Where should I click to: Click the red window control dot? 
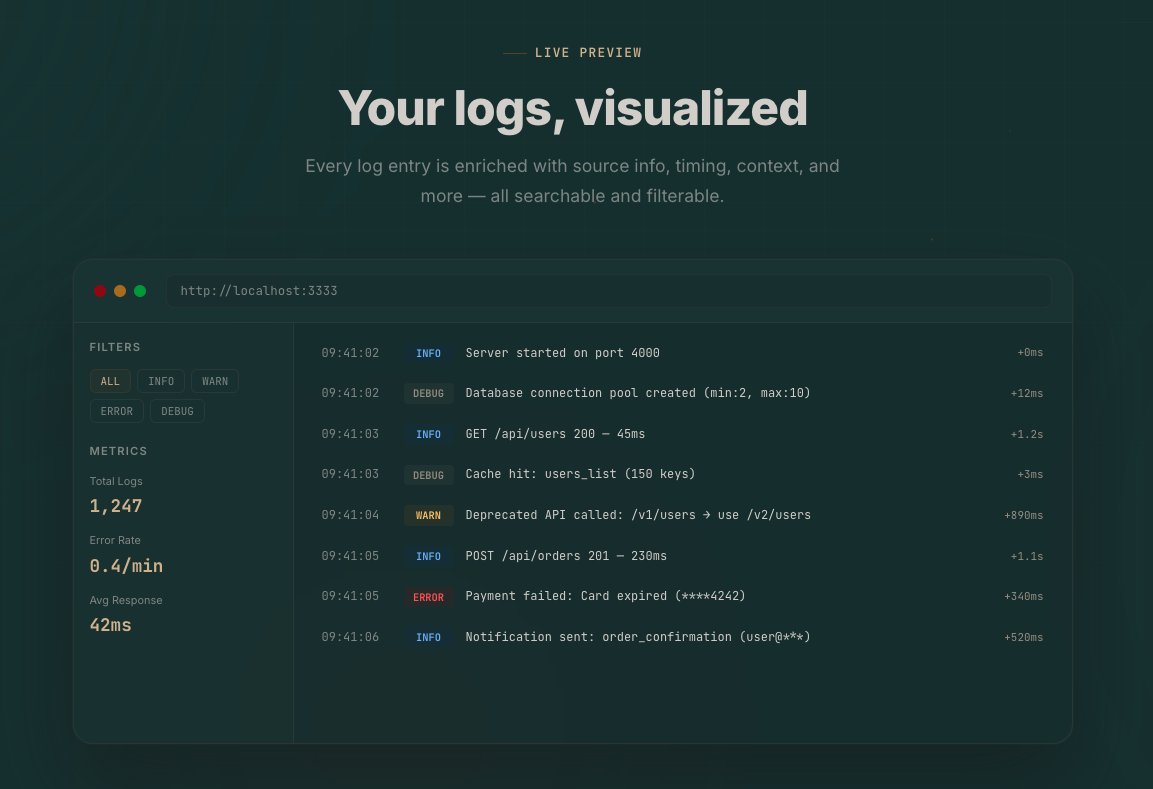click(100, 291)
